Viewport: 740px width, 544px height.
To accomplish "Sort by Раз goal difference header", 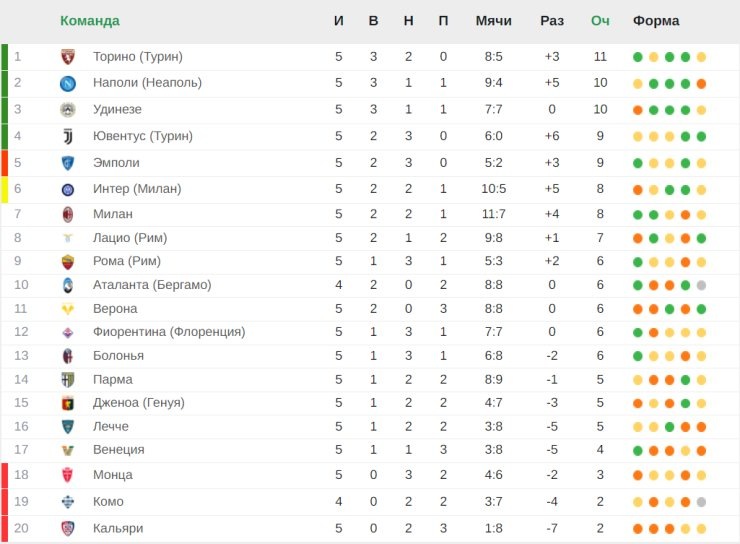I will 552,21.
